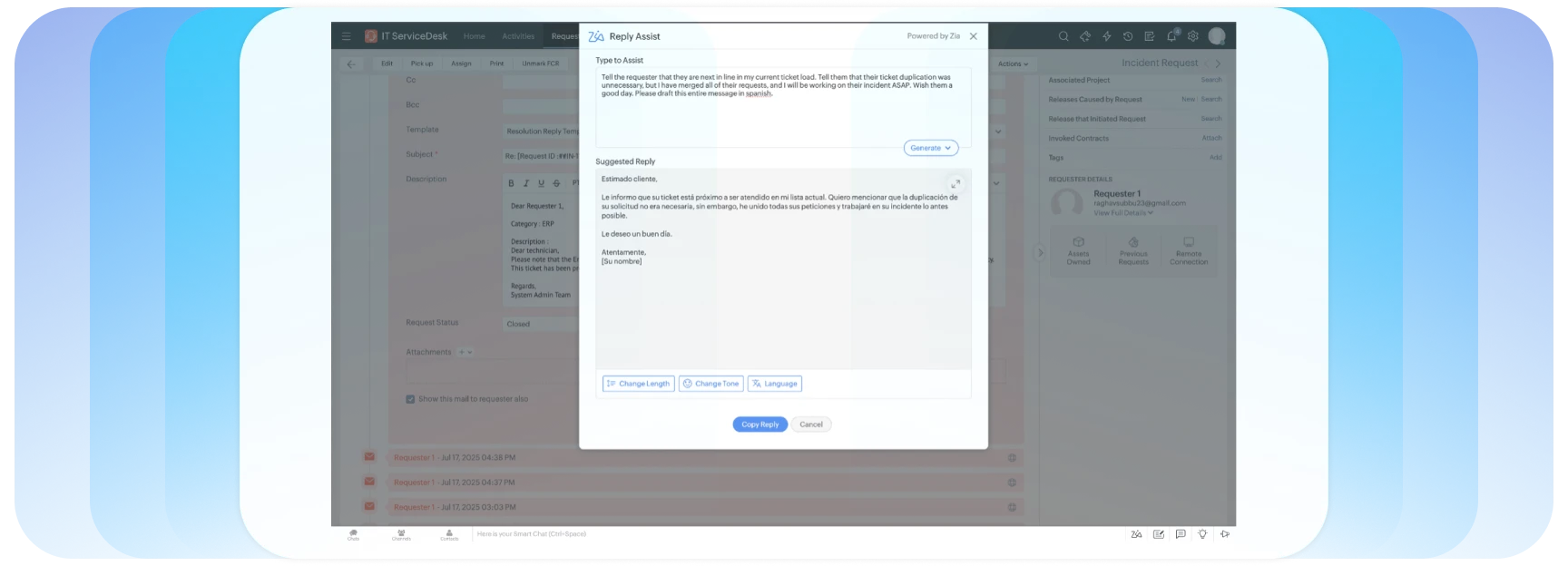Click Print in the request toolbar
1568x566 pixels.
[496, 63]
